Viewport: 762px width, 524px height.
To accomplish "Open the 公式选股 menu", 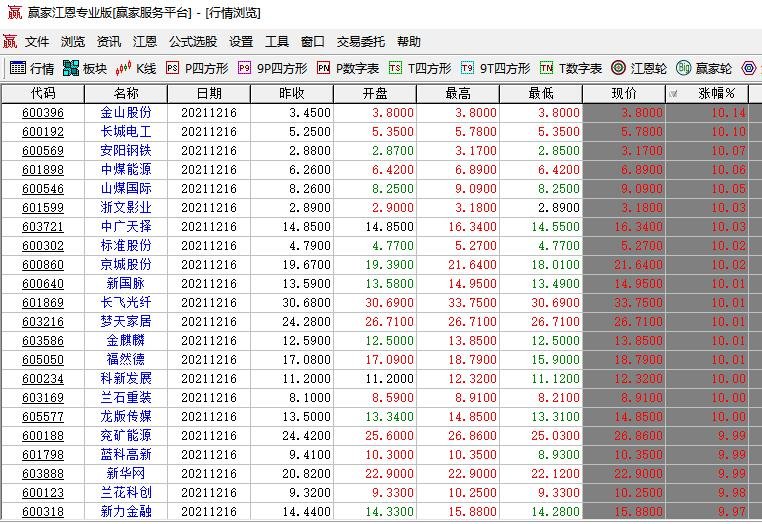I will click(193, 41).
